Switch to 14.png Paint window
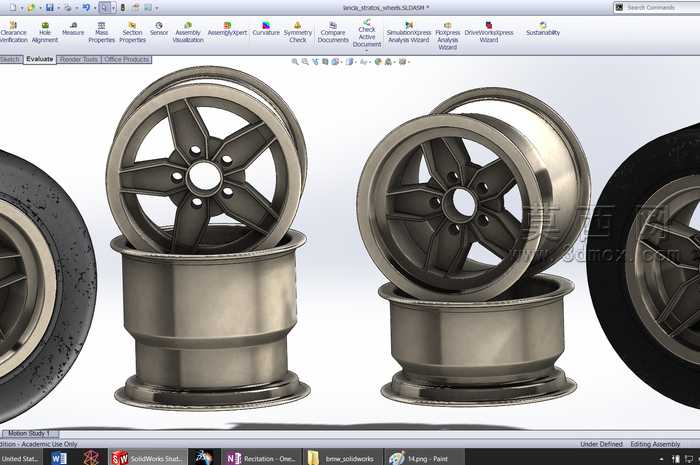 pyautogui.click(x=424, y=458)
